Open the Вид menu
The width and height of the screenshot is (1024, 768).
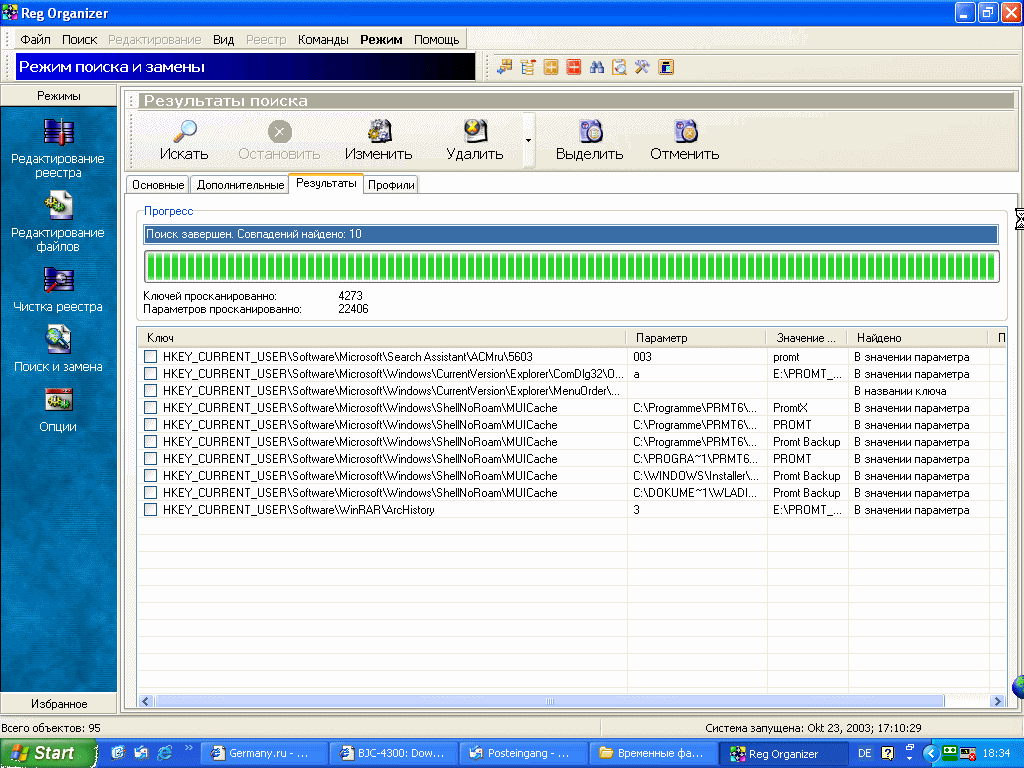click(x=223, y=39)
